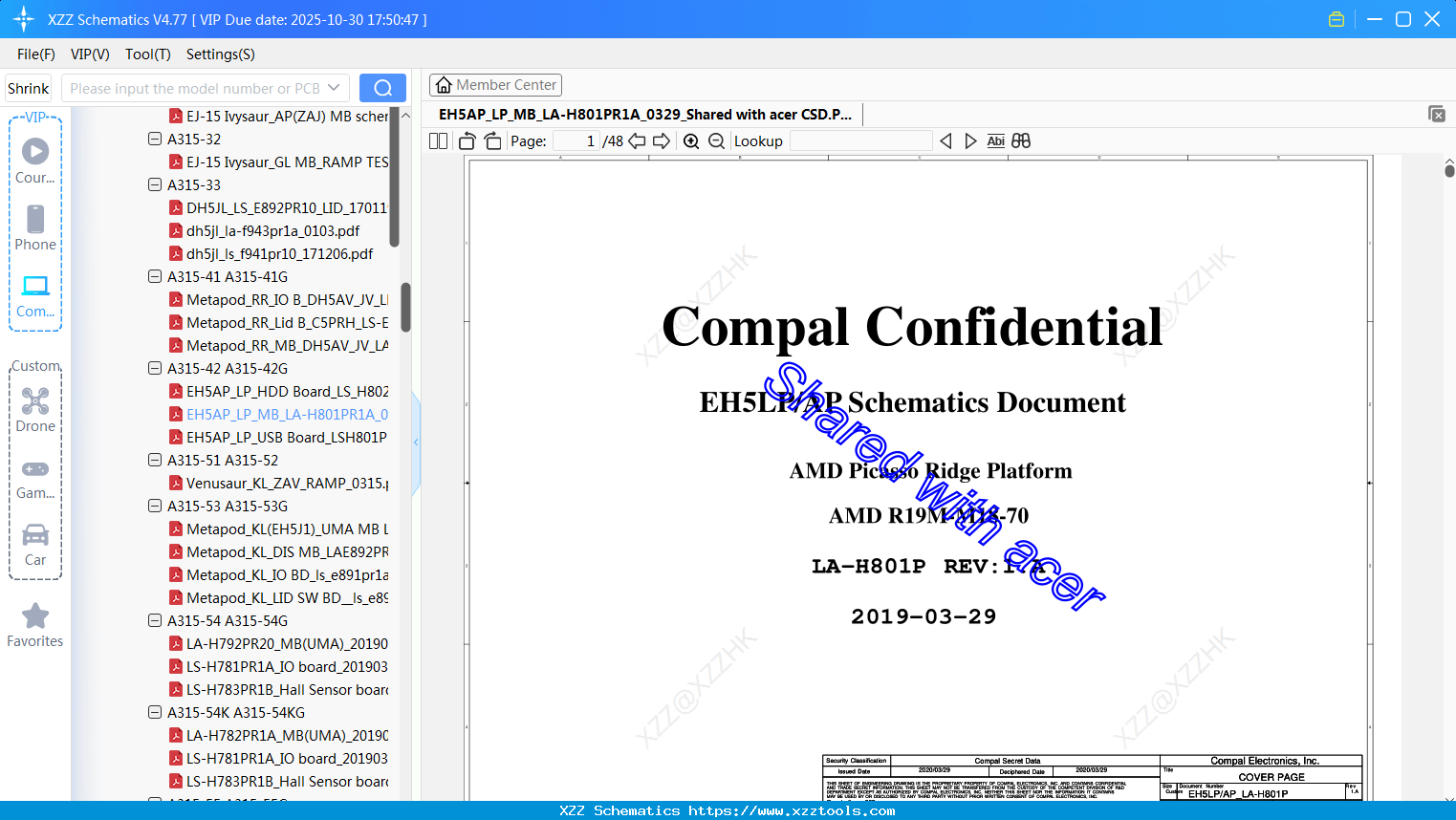Collapse the A315-33 tree node
The height and width of the screenshot is (820, 1456).
[x=155, y=184]
